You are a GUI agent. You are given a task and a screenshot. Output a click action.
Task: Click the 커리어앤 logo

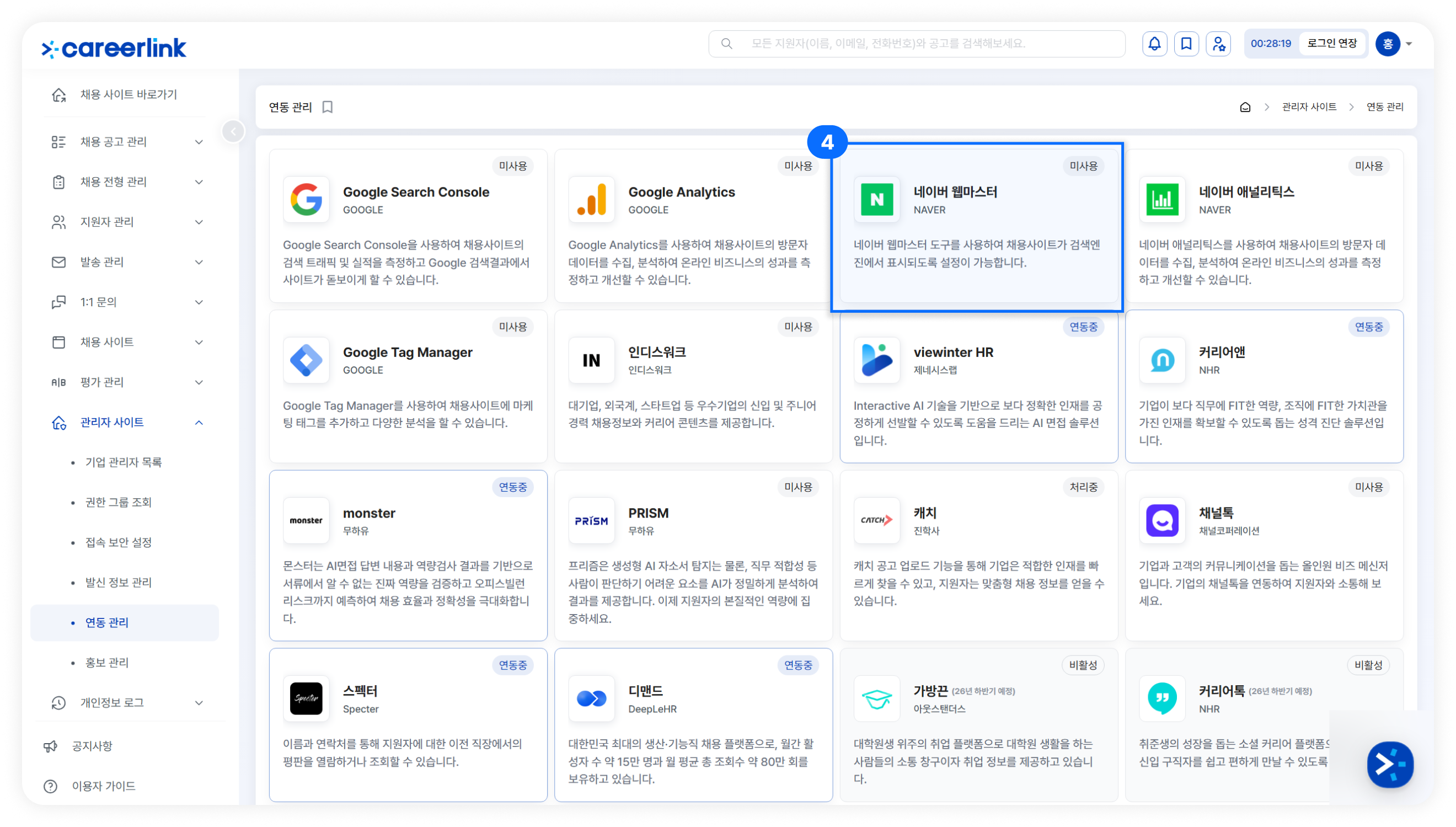coord(1162,360)
